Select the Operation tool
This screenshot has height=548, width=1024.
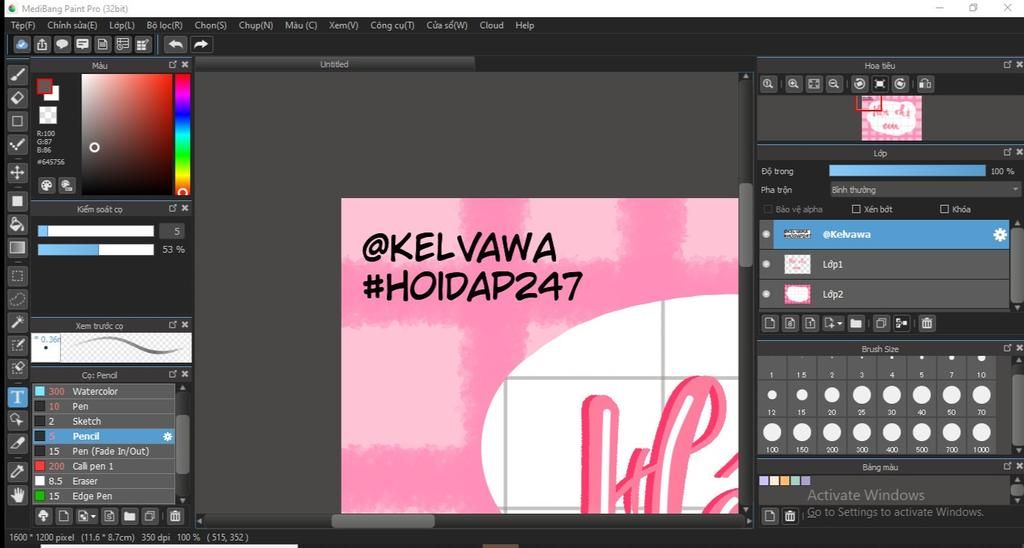18,419
